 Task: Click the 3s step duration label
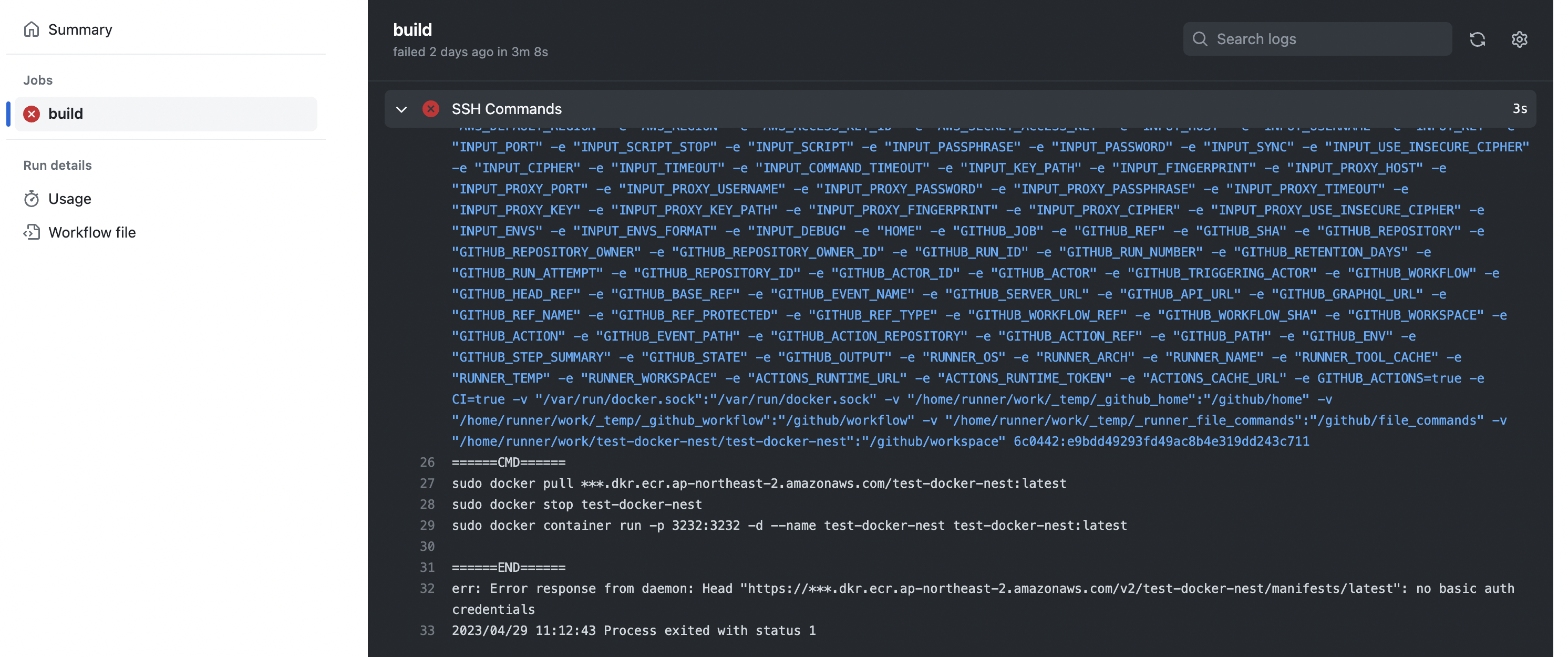pos(1519,109)
